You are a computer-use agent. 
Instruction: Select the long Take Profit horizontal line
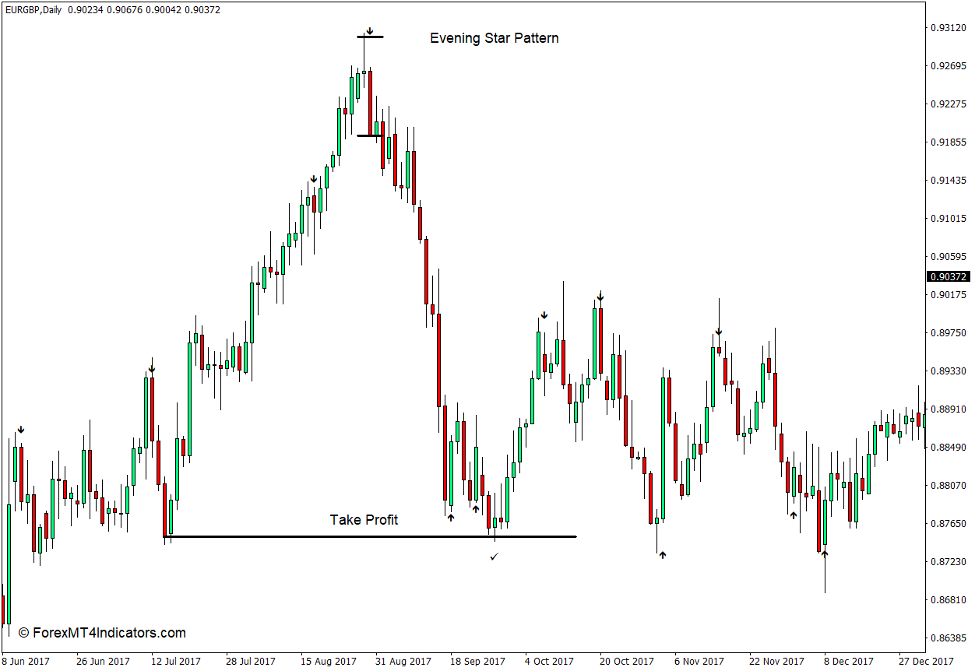(370, 536)
